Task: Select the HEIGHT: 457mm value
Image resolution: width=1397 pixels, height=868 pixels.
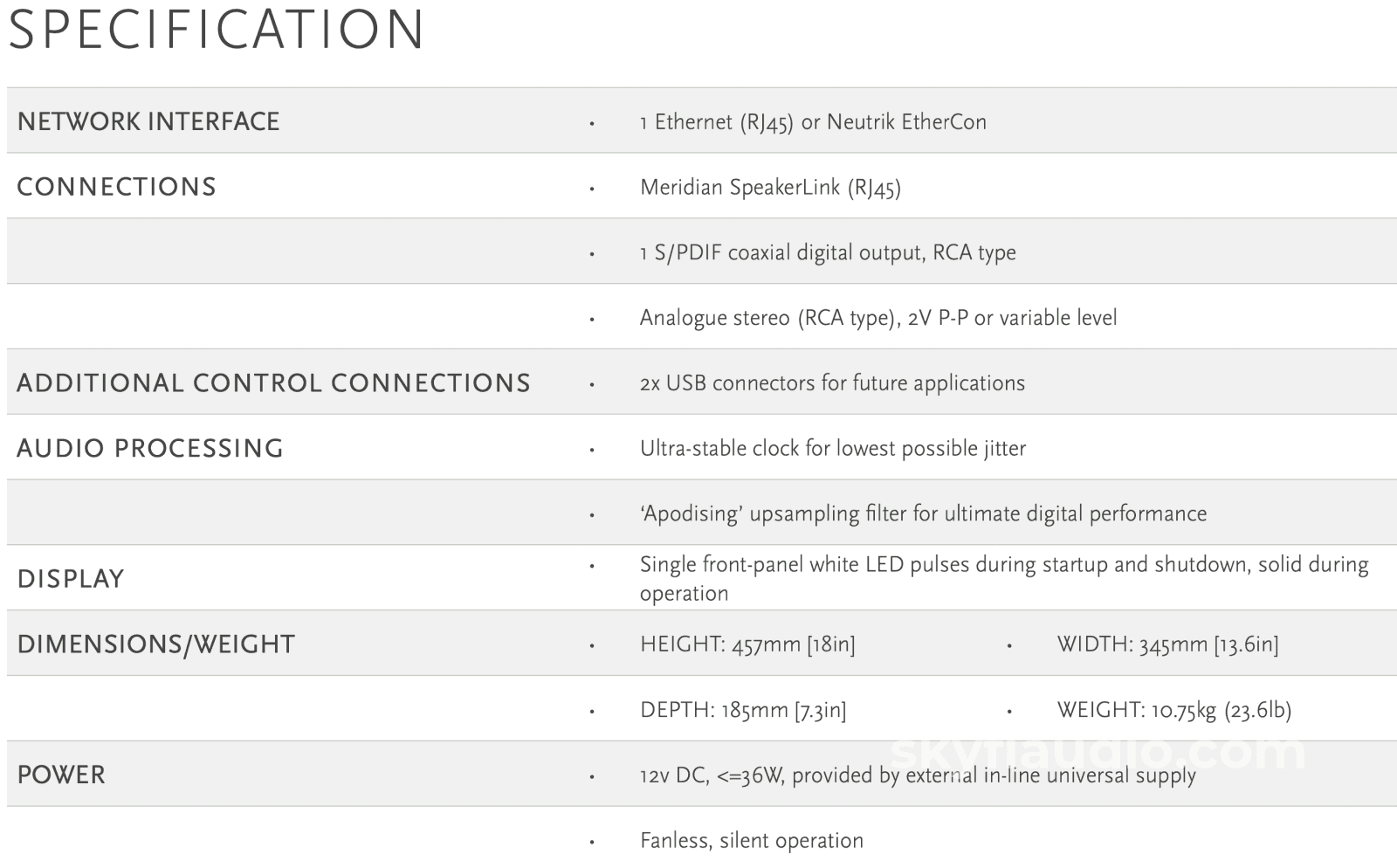Action: [747, 644]
